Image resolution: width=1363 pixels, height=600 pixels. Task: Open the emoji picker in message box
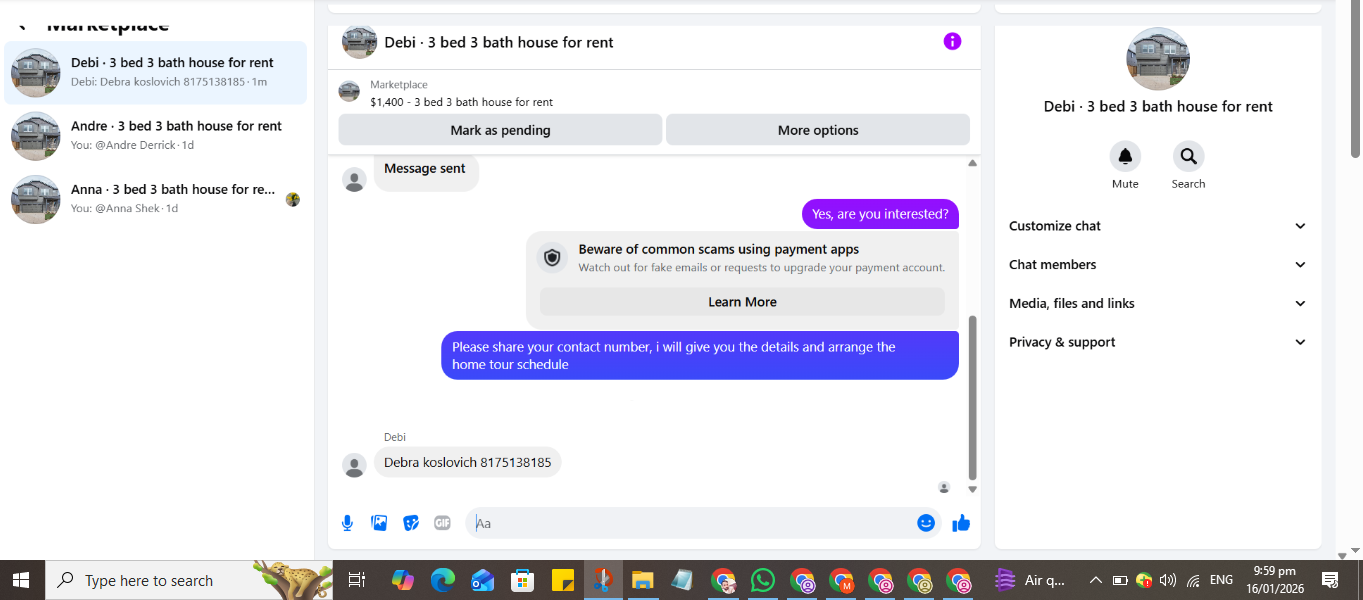pos(926,523)
